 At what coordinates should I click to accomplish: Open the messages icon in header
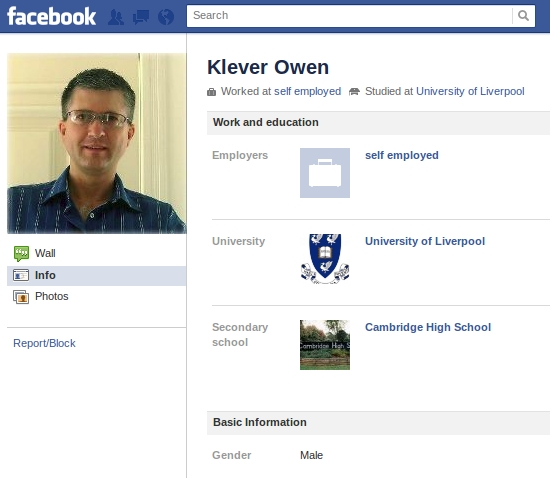point(141,17)
